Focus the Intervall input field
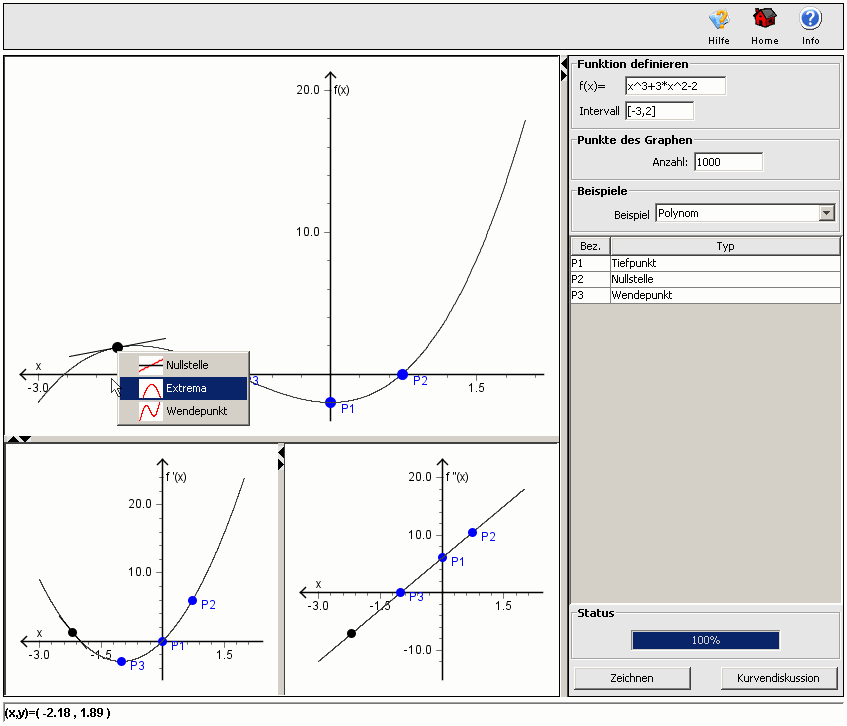The width and height of the screenshot is (847, 726). [659, 110]
